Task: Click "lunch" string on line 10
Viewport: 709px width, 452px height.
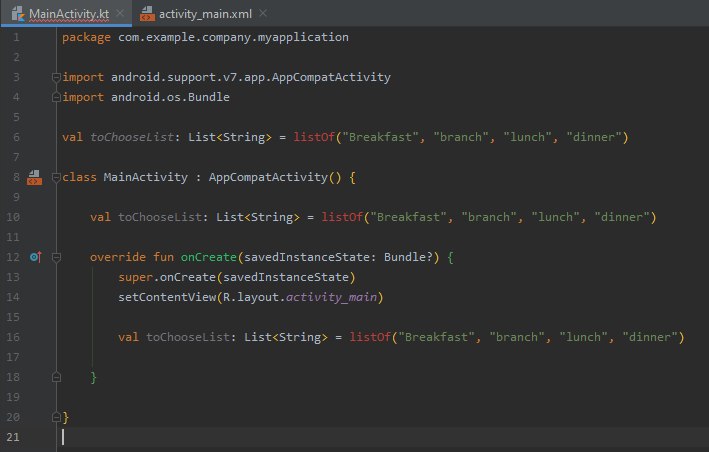Action: 555,217
